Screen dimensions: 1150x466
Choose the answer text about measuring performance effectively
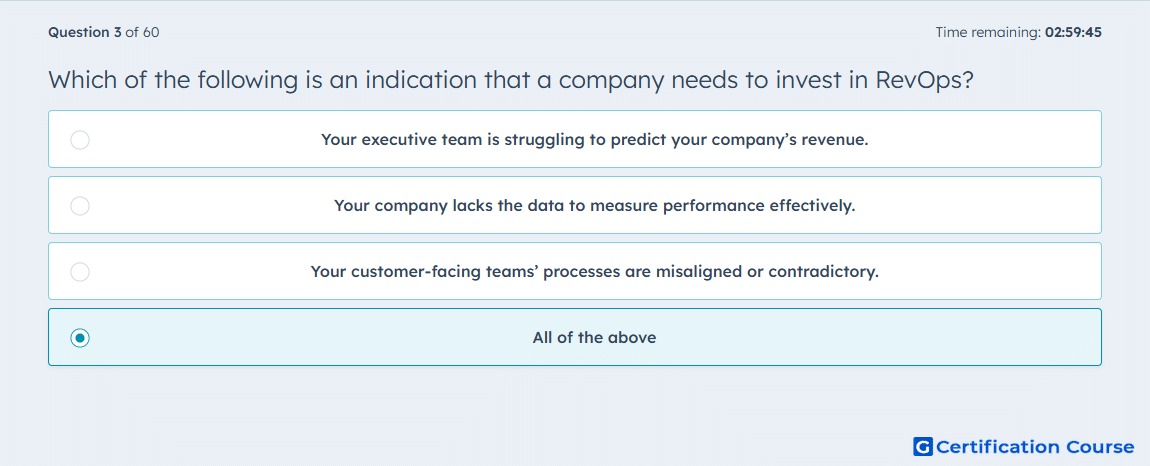pos(594,206)
